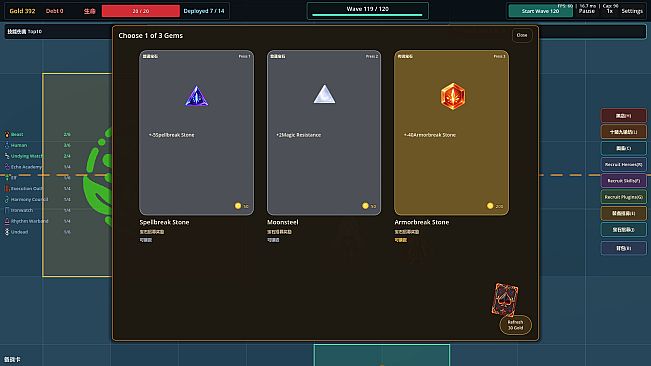651x366 pixels.
Task: Click the Moonsteel title text
Action: (x=283, y=222)
